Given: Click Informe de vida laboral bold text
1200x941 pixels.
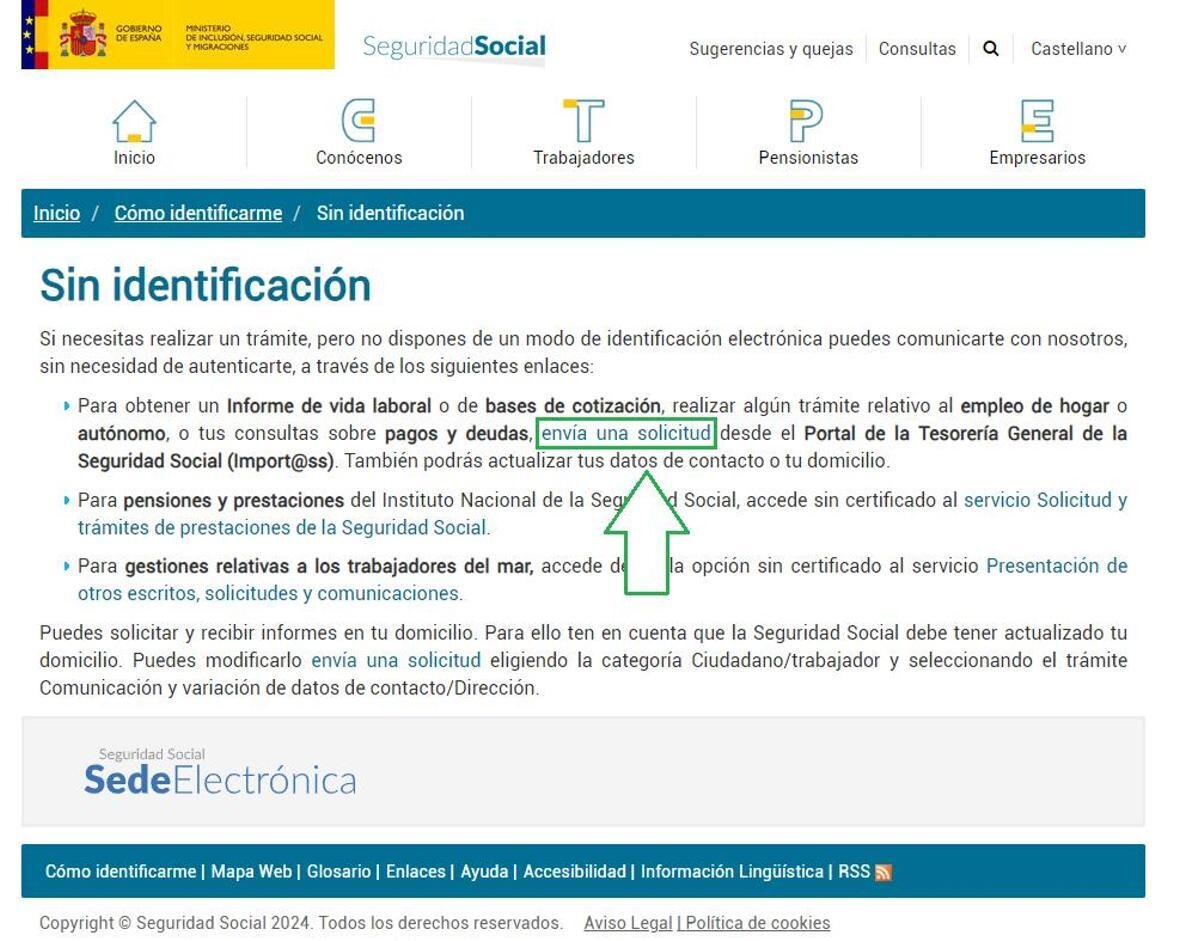Looking at the screenshot, I should coord(329,406).
